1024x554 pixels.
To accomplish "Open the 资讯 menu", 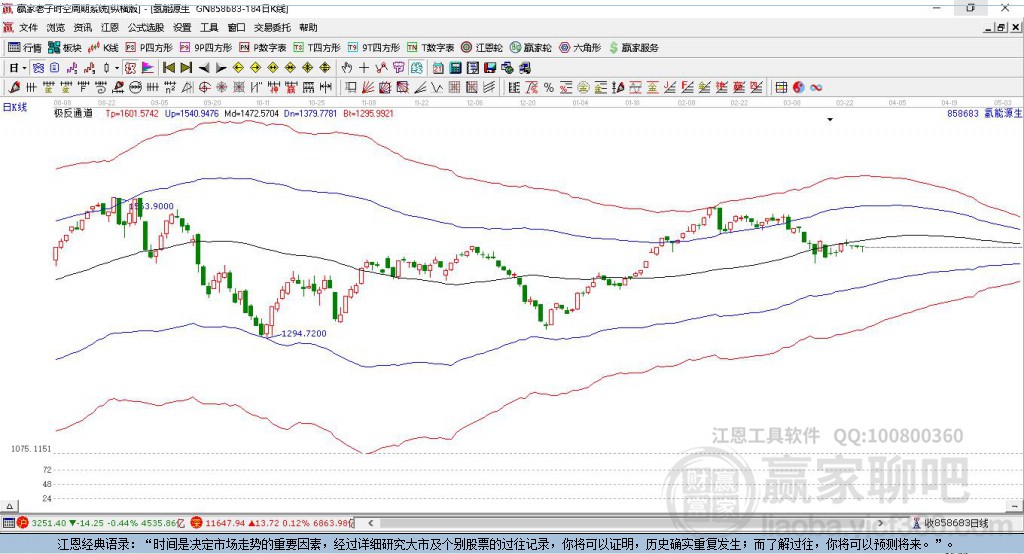I will pos(82,27).
